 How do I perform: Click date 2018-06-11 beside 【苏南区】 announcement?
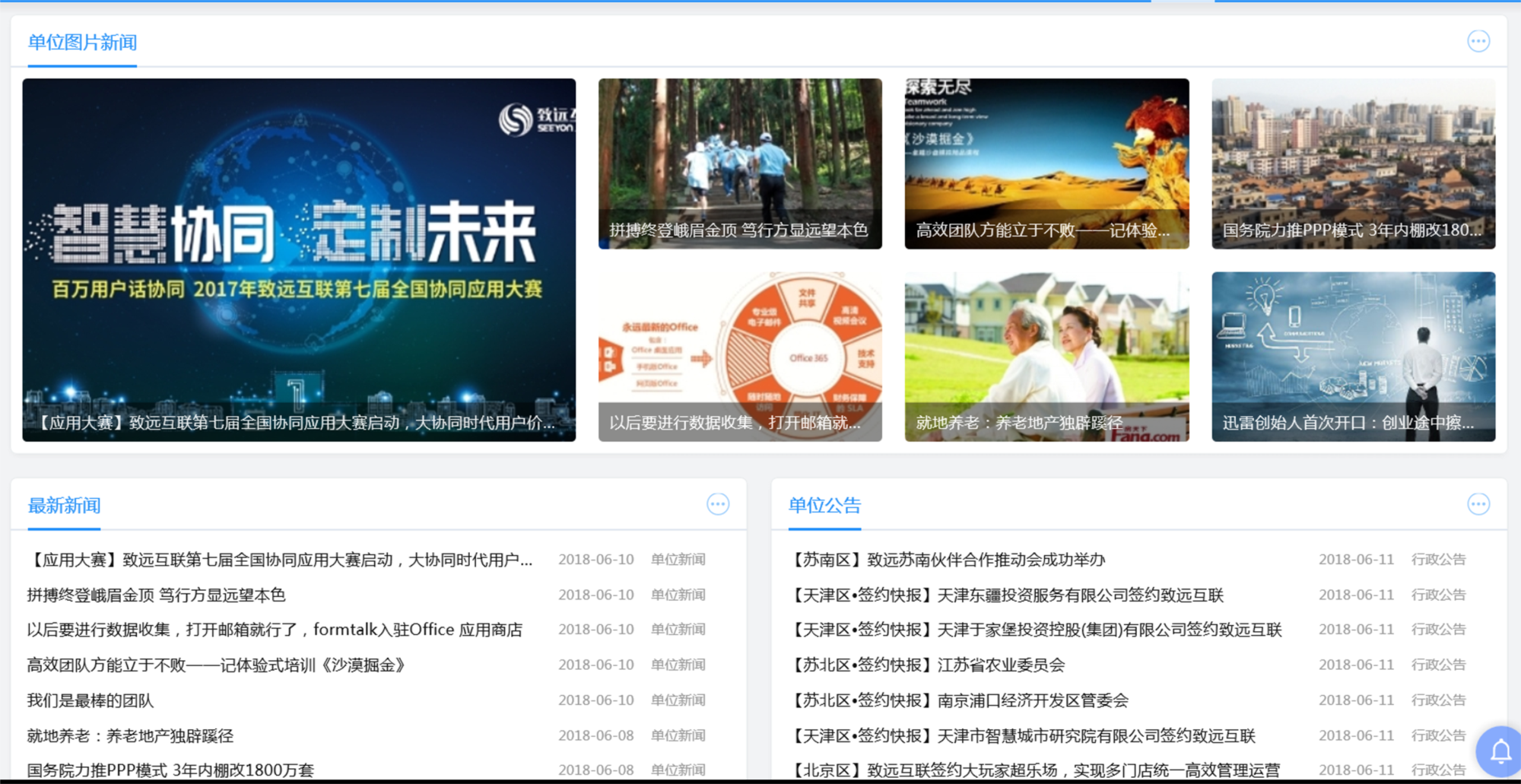1357,560
